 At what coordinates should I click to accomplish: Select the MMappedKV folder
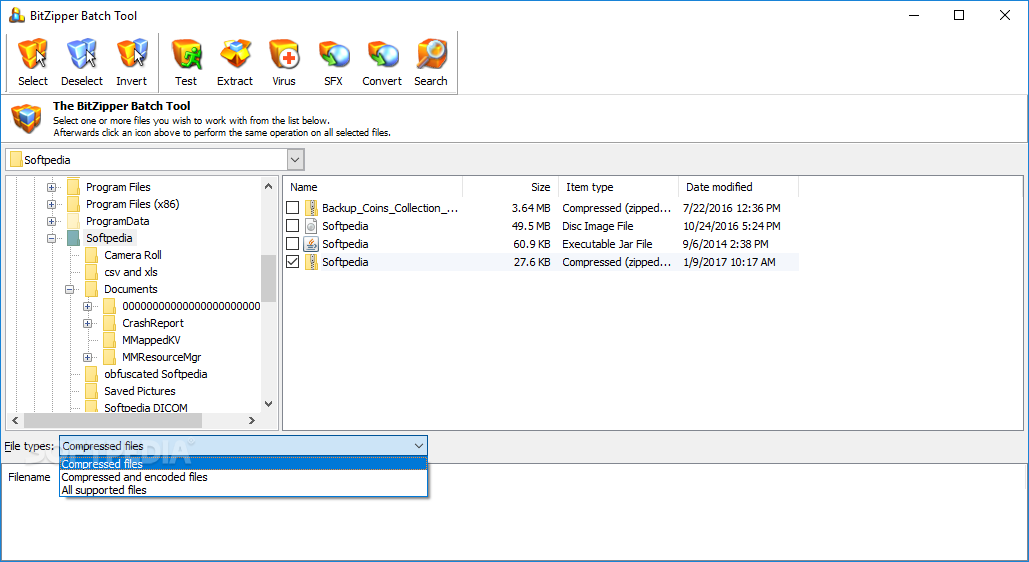pyautogui.click(x=151, y=340)
